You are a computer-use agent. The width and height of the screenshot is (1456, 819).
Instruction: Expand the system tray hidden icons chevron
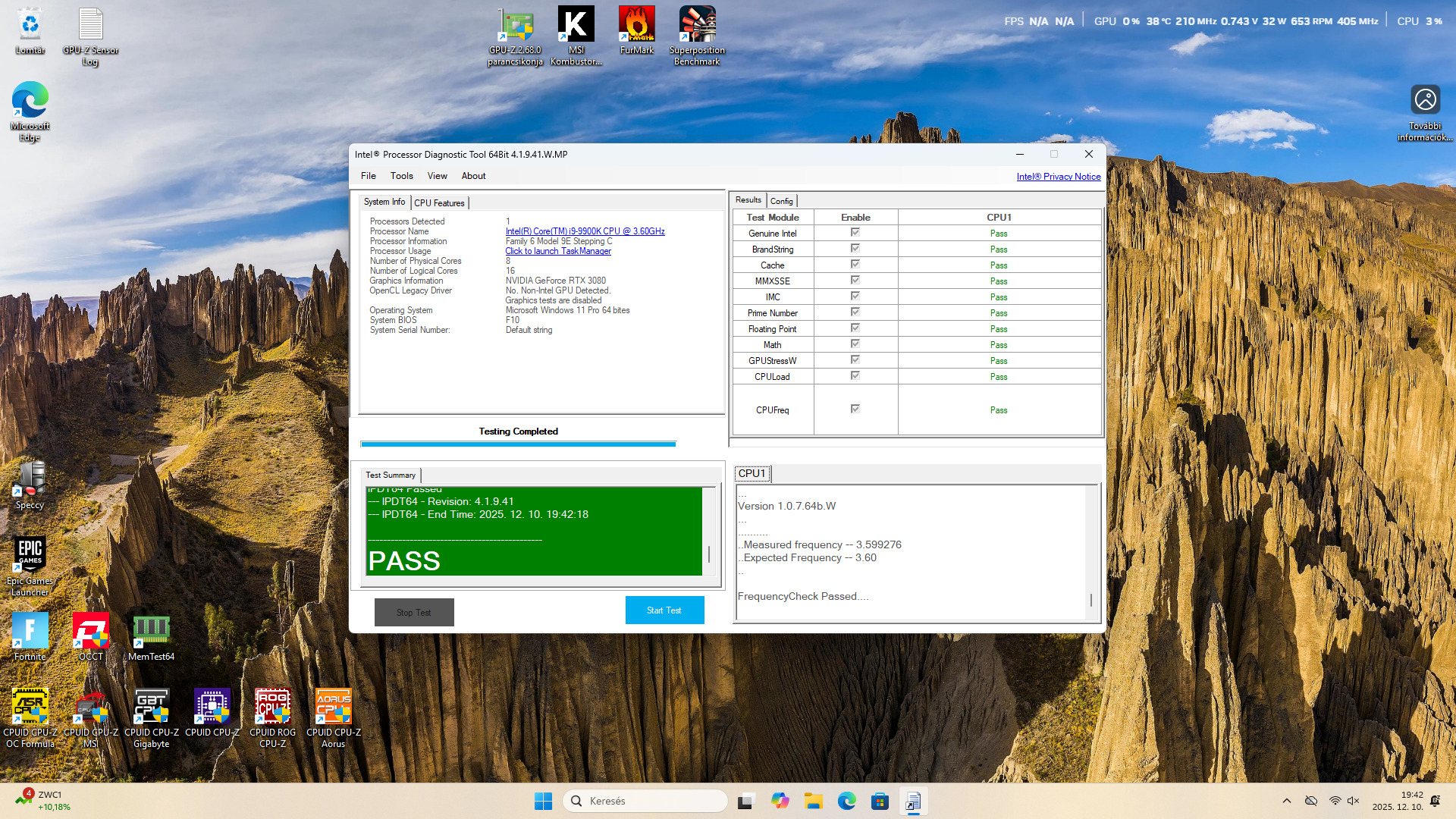click(1286, 801)
